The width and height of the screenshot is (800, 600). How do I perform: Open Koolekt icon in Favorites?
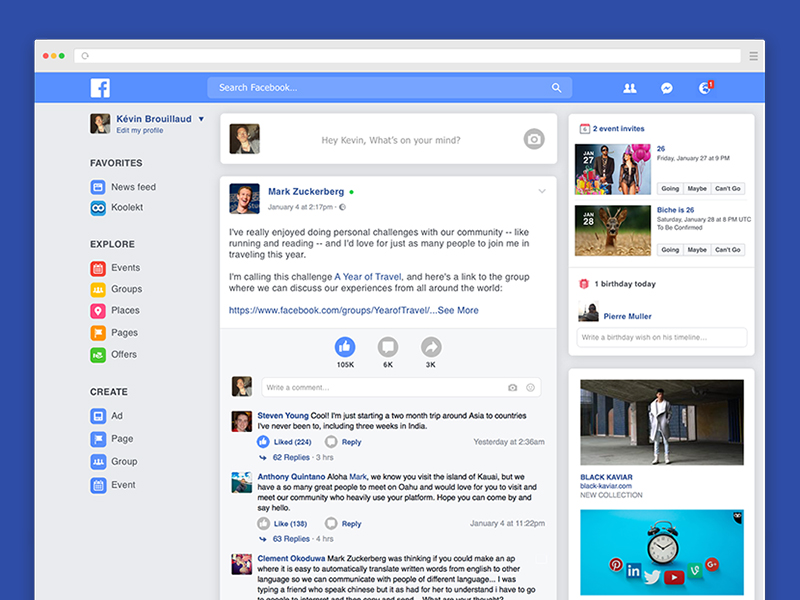coord(98,208)
